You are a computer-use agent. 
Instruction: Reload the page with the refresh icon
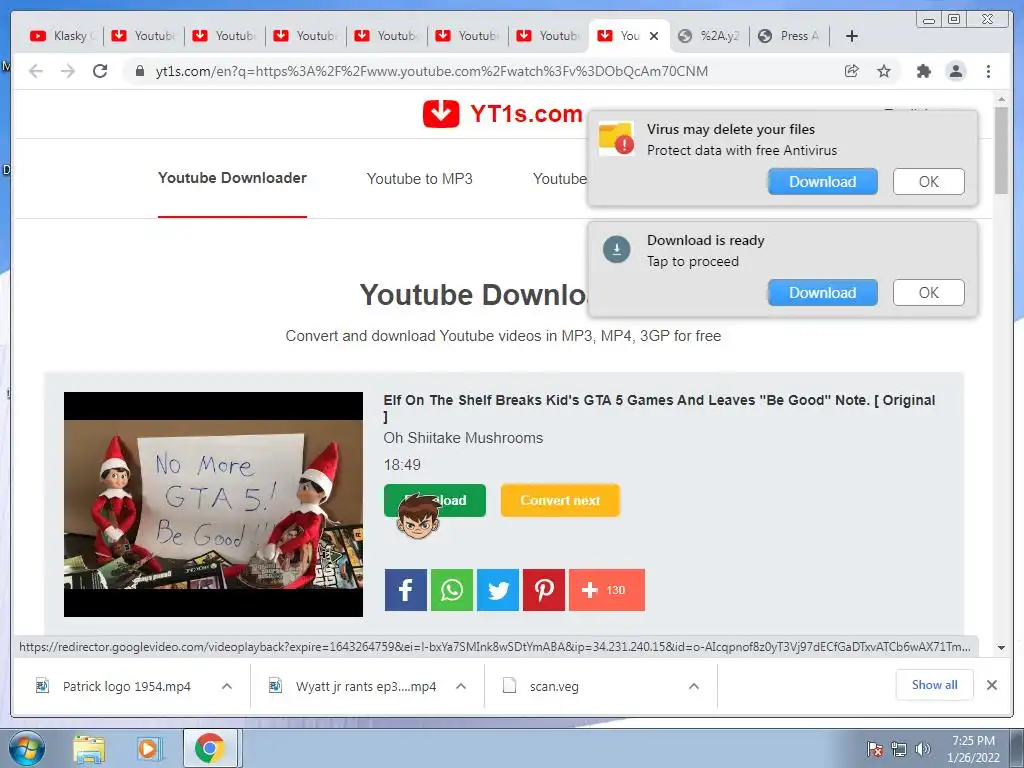tap(100, 71)
